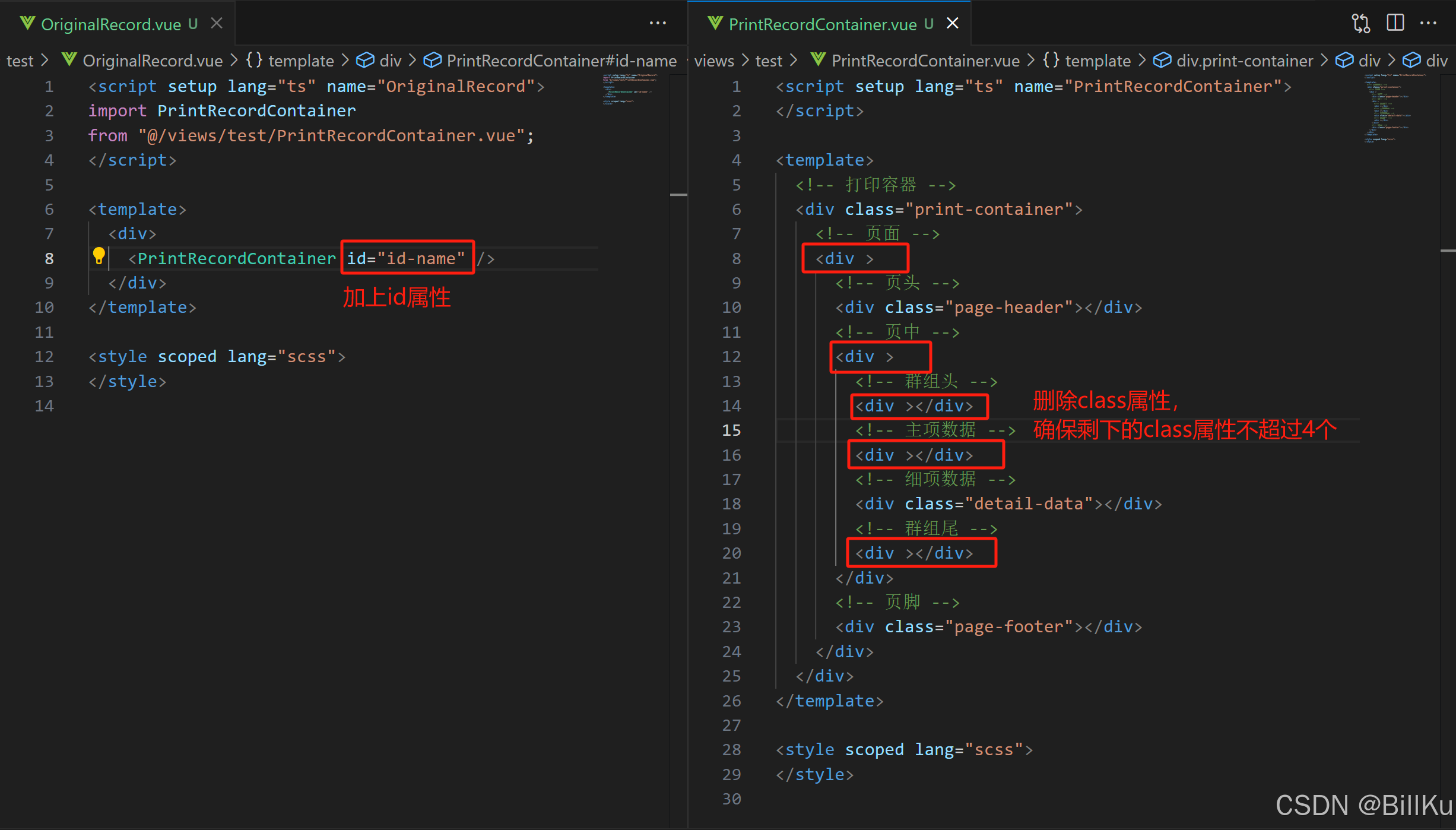Click the Vue icon on OriginalRecord.vue tab
1456x830 pixels.
[x=27, y=24]
